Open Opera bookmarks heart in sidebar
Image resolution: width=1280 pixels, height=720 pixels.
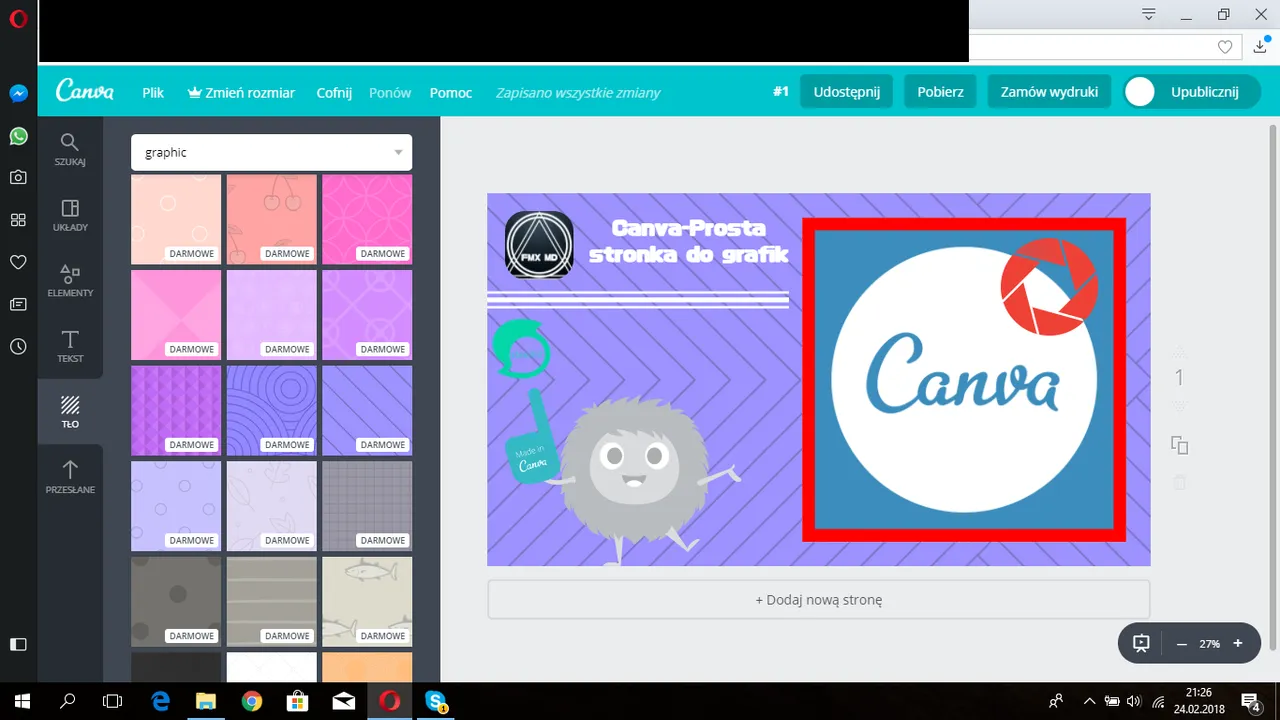click(x=18, y=262)
